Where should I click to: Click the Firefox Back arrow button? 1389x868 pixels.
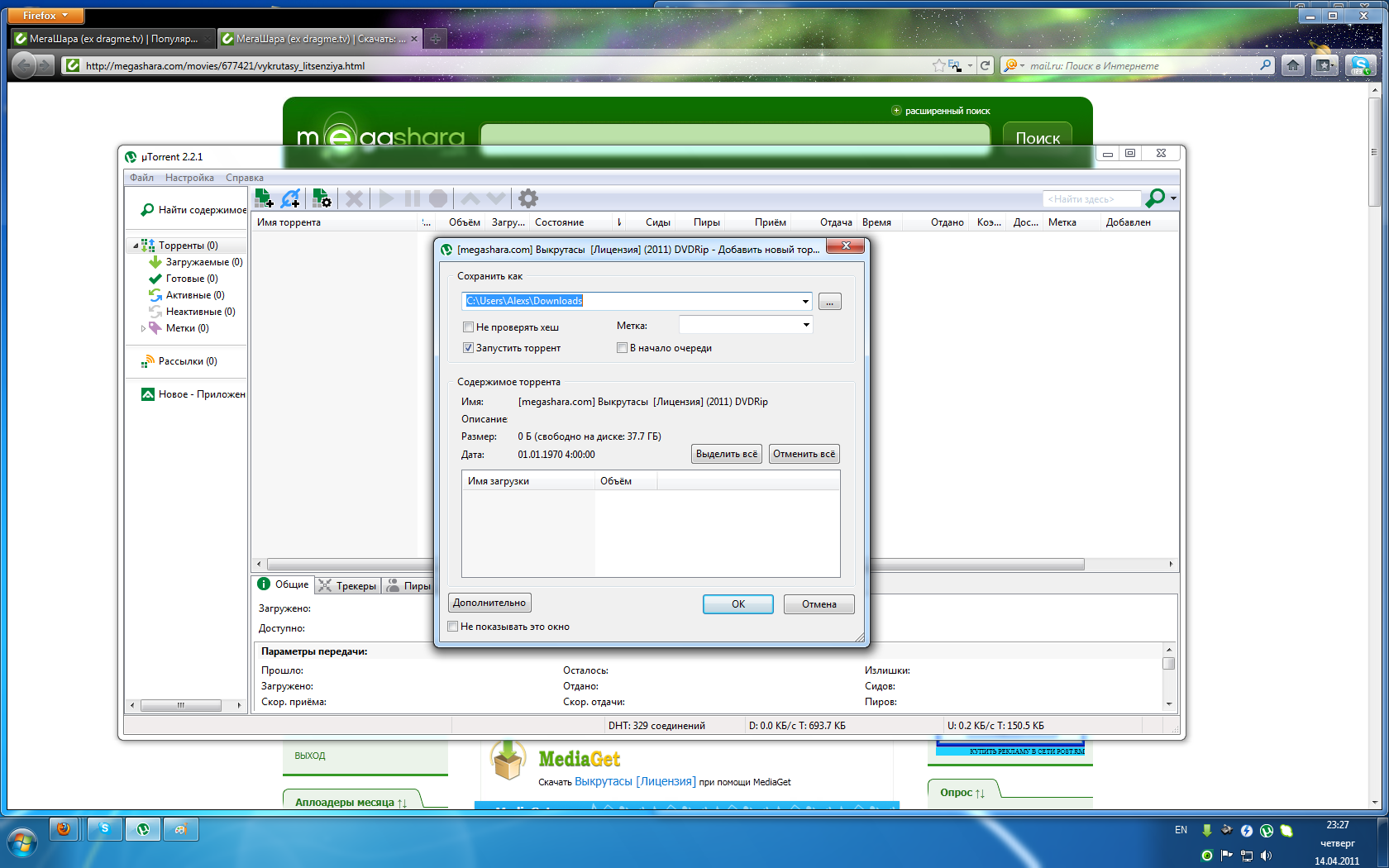pos(25,65)
